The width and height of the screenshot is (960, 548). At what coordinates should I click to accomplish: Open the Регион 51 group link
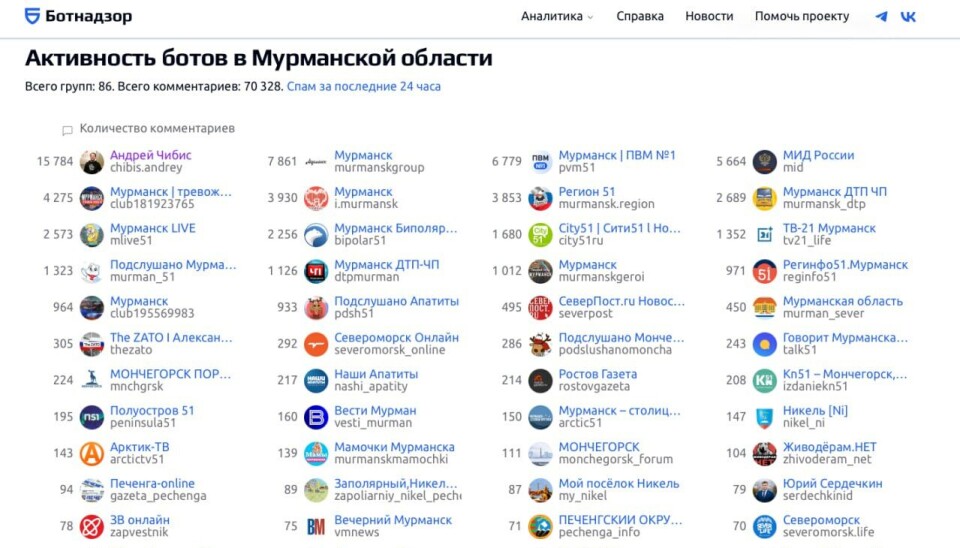[587, 192]
